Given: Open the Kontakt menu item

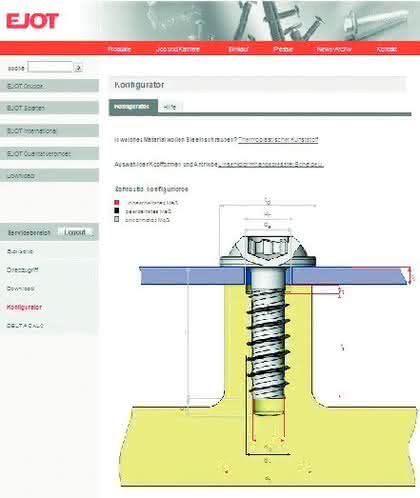Looking at the screenshot, I should pyautogui.click(x=387, y=49).
